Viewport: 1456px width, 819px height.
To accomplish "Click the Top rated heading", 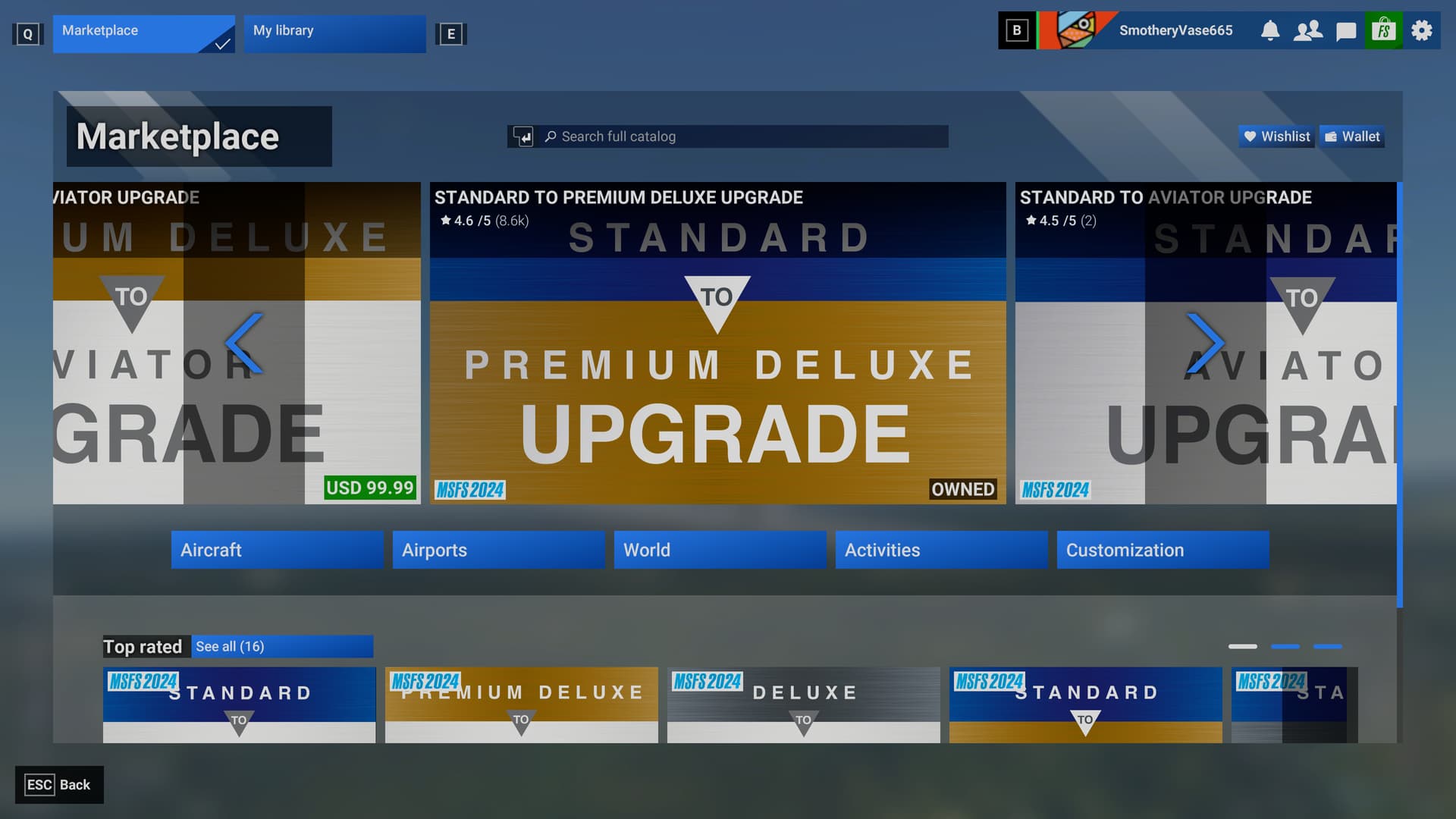I will click(143, 647).
